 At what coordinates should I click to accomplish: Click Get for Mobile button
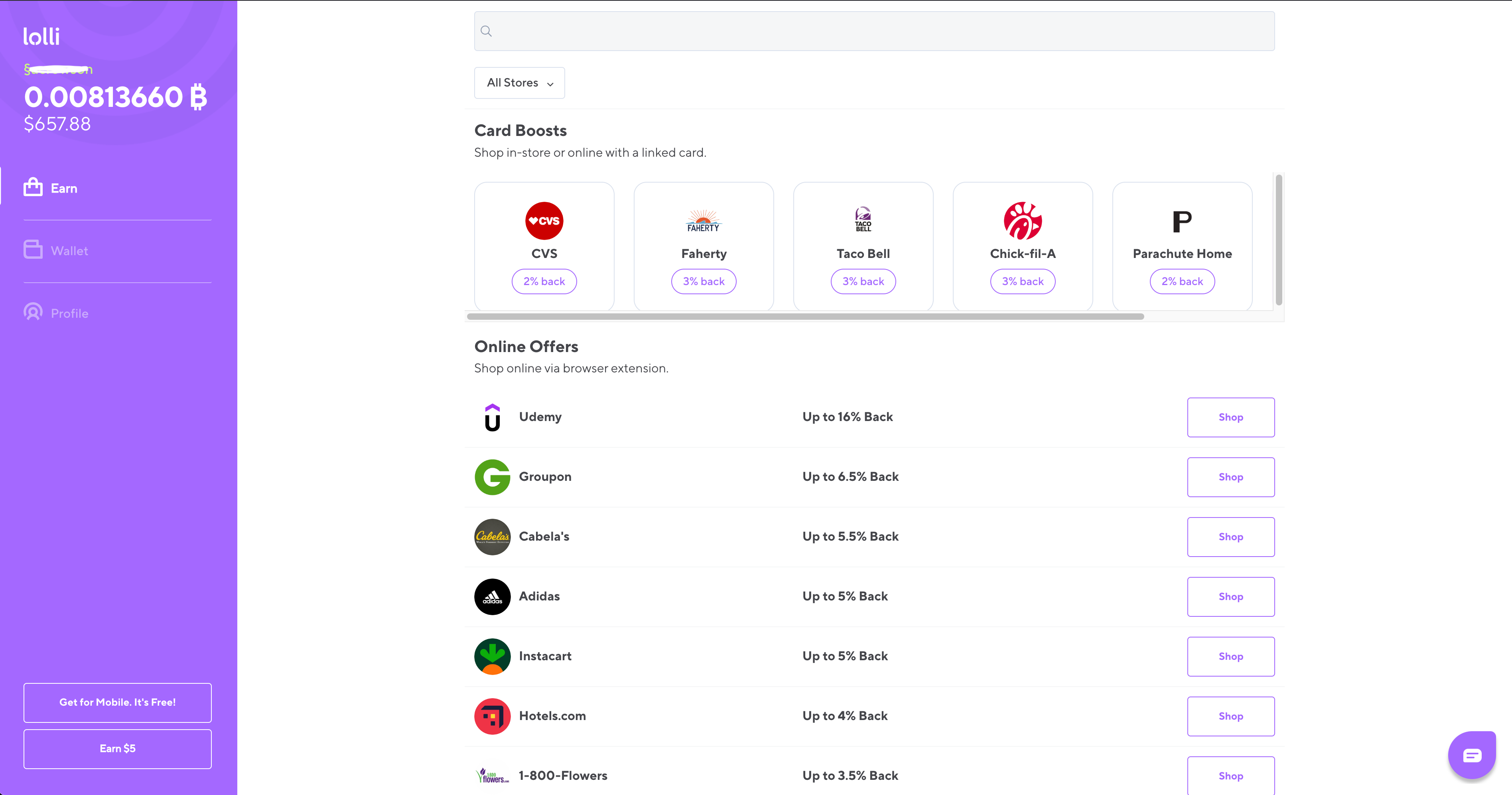pos(117,702)
